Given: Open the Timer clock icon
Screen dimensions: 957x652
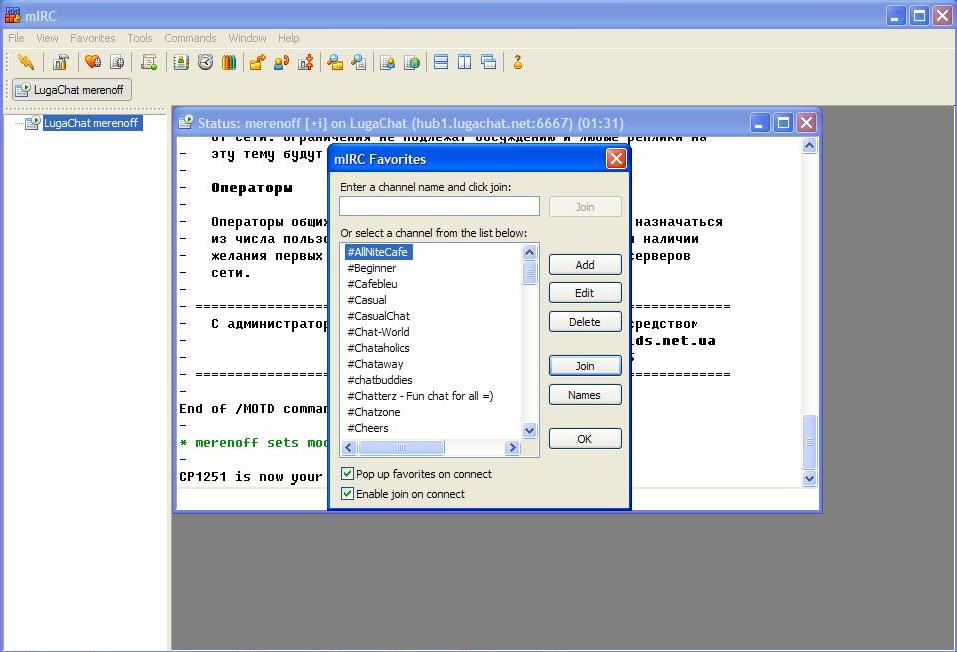Looking at the screenshot, I should (205, 62).
